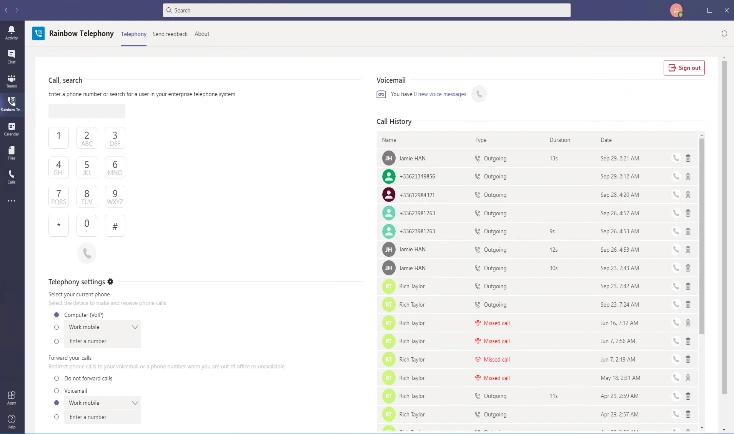Click the Duration column header
The image size is (734, 434).
pos(560,140)
